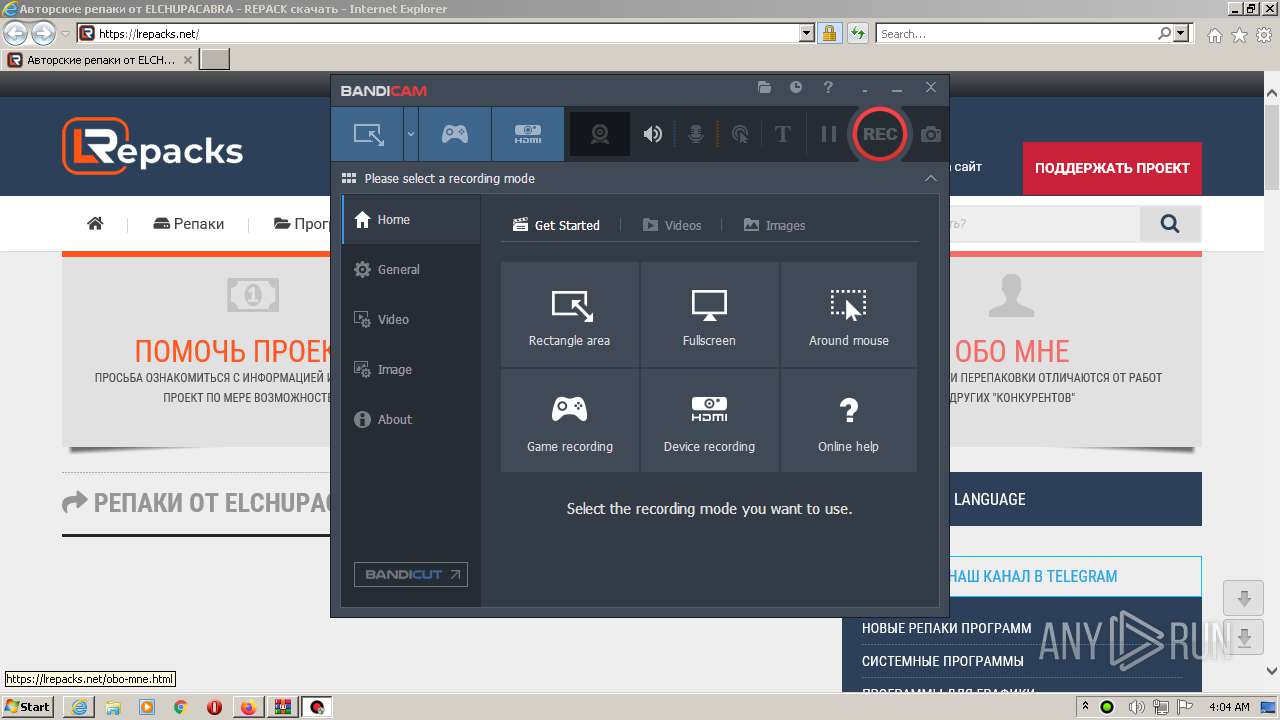Open a new tab in Internet Explorer
The height and width of the screenshot is (720, 1280).
point(215,60)
